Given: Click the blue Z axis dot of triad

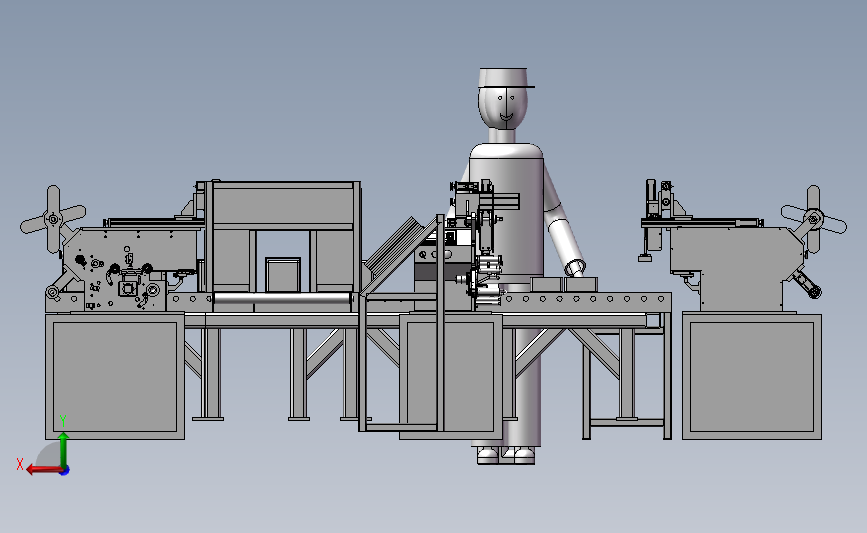Looking at the screenshot, I should 65,470.
